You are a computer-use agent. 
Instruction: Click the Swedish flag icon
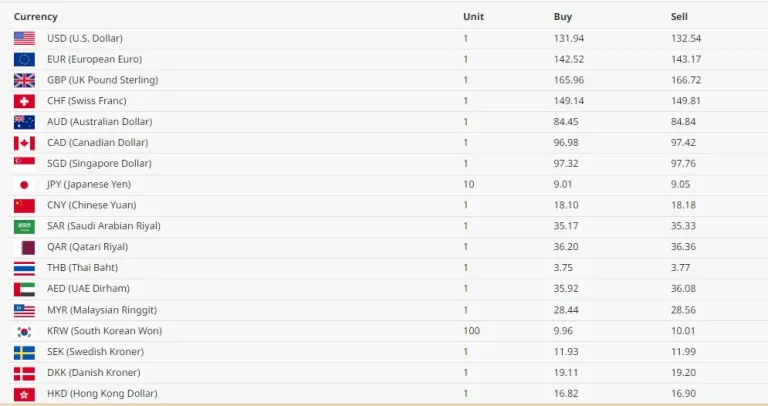point(24,352)
